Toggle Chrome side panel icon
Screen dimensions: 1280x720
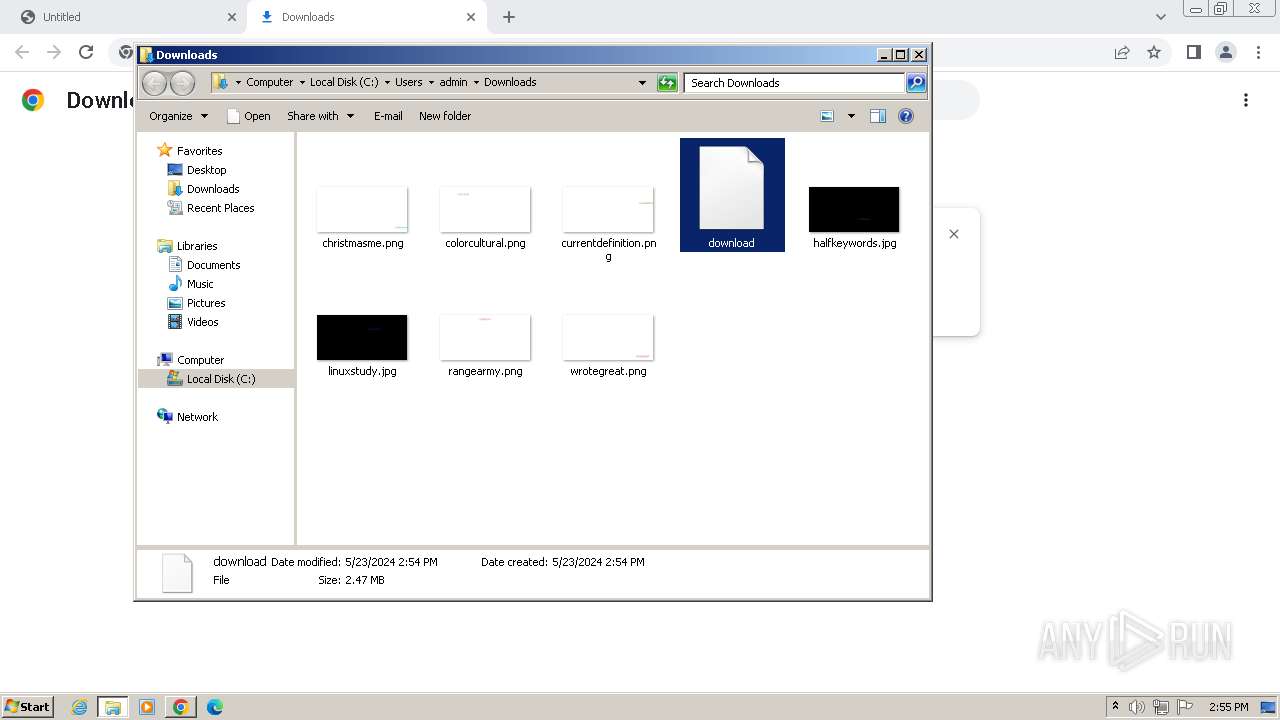(1193, 52)
